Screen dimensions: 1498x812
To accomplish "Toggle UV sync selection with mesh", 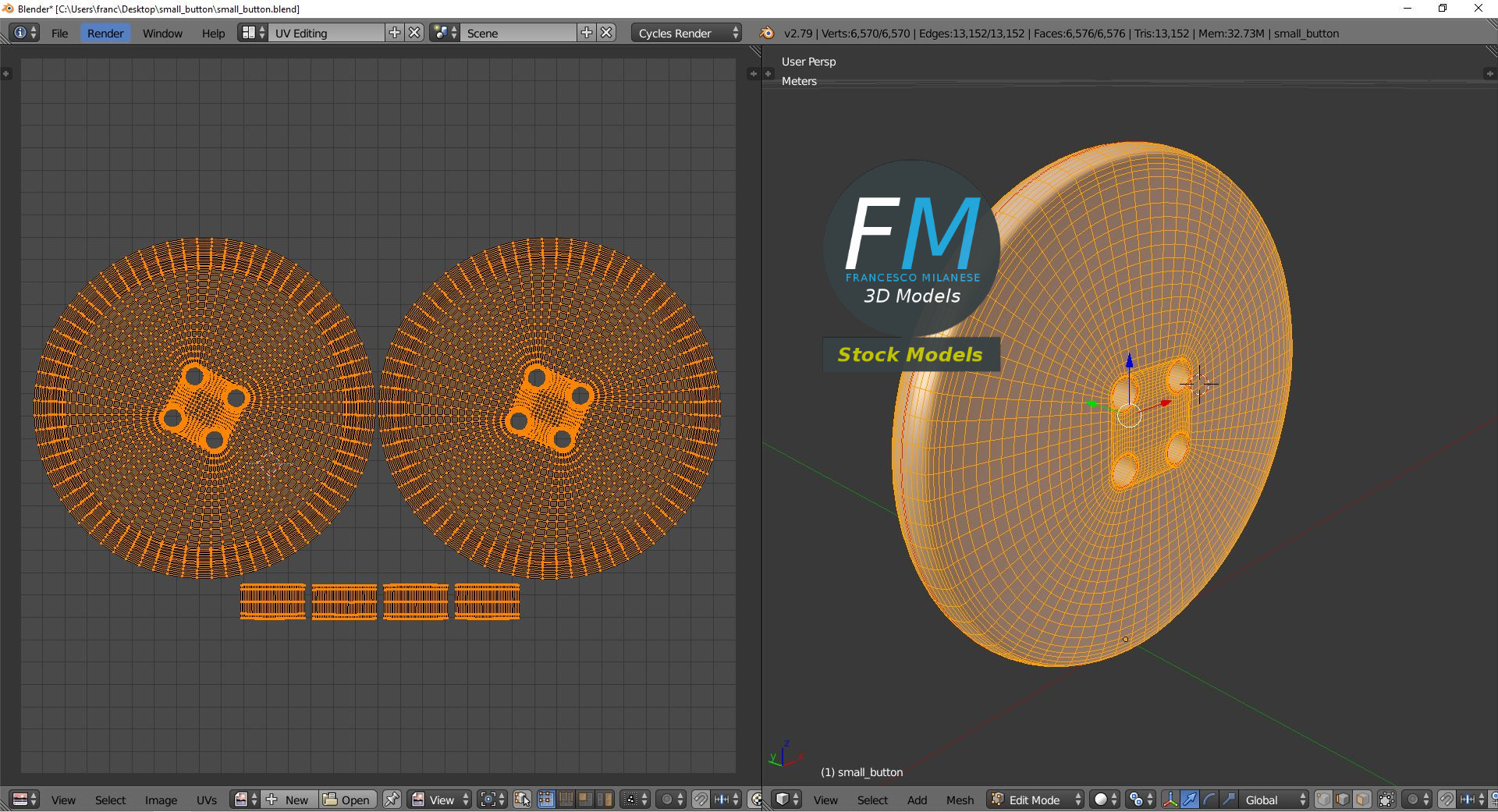I will point(522,800).
